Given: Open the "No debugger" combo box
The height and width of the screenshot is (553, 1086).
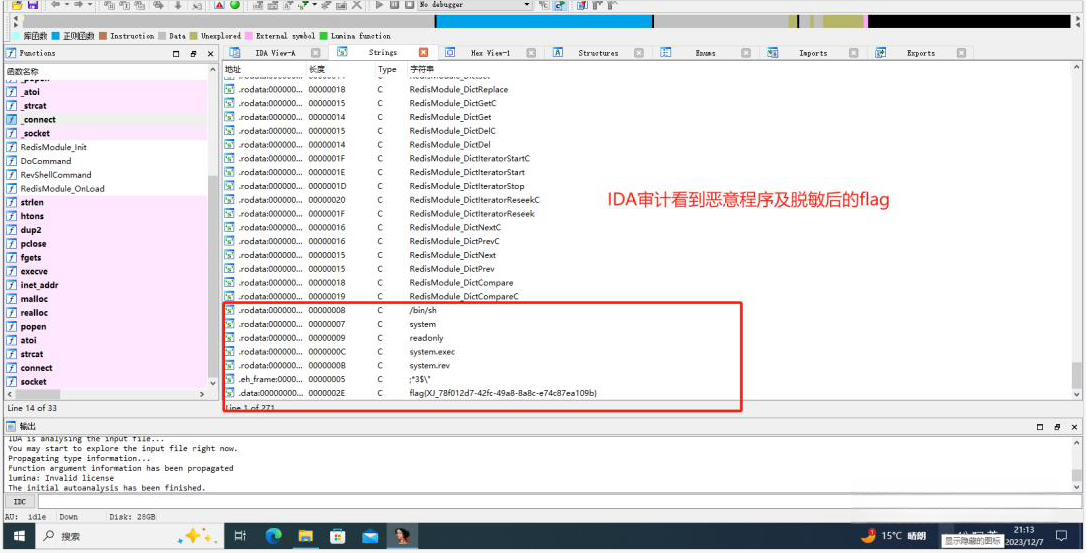Looking at the screenshot, I should 475,5.
